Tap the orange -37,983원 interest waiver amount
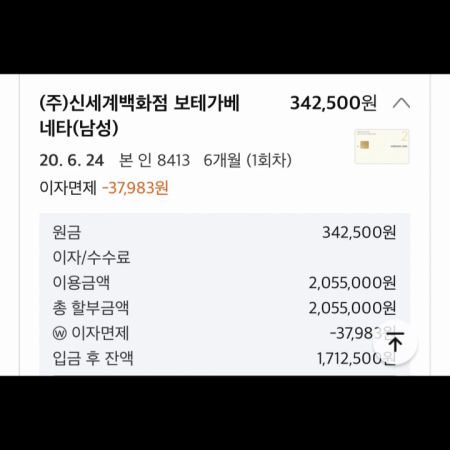 coord(135,188)
